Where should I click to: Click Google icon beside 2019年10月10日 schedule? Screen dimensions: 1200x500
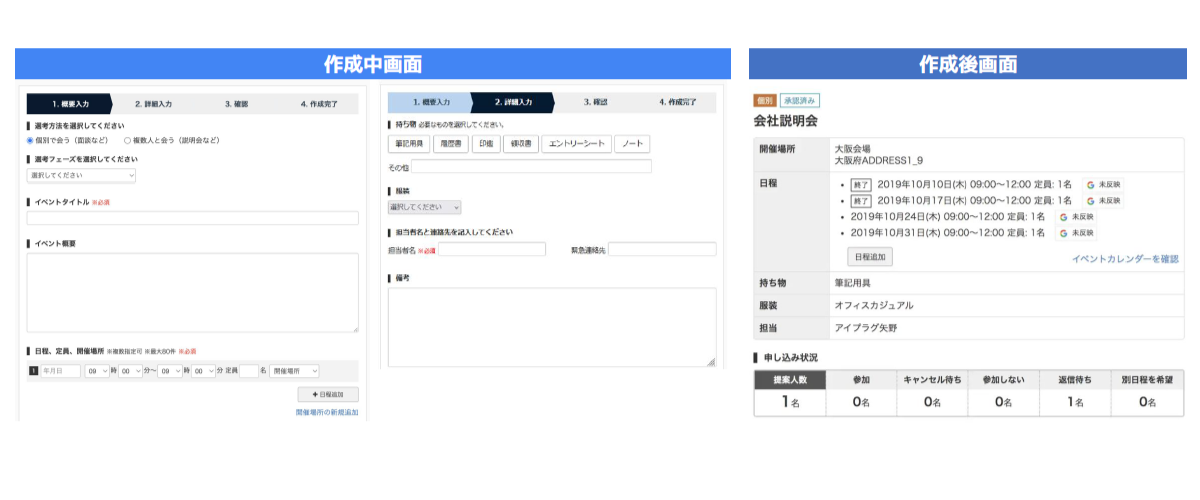(1090, 184)
